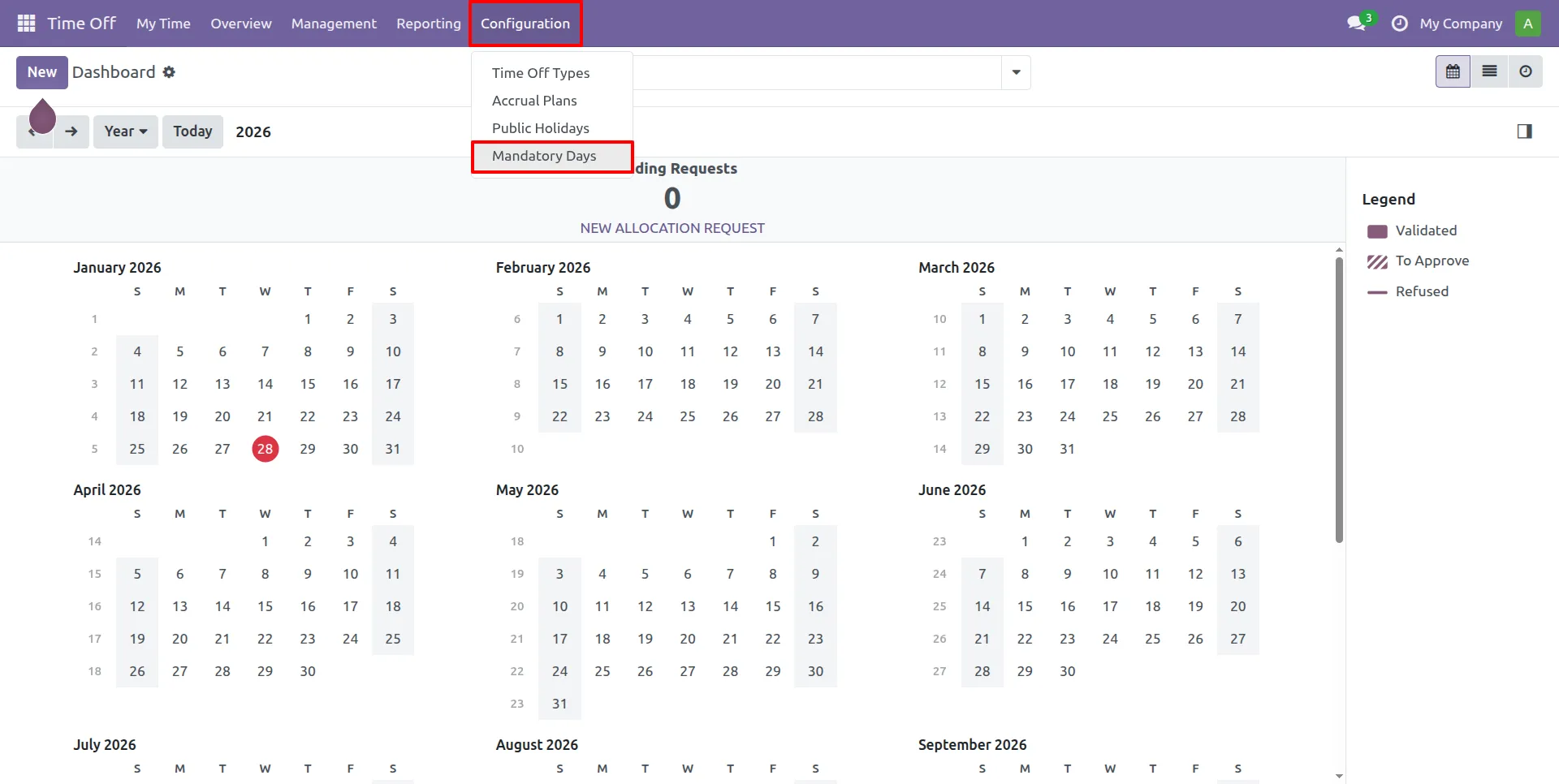
Task: Toggle the calendar side panel
Action: [1524, 131]
